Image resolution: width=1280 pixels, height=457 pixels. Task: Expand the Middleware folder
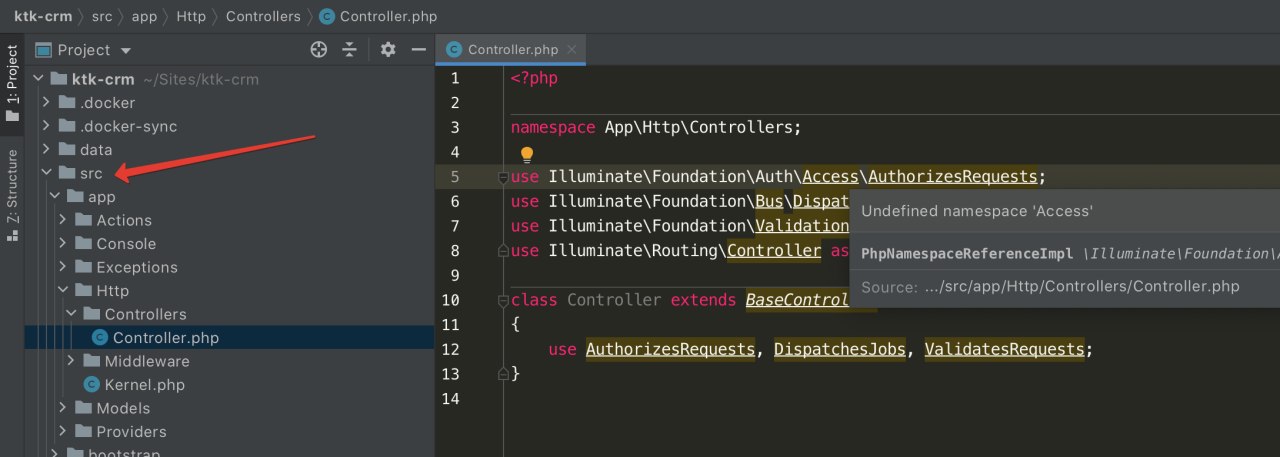70,361
